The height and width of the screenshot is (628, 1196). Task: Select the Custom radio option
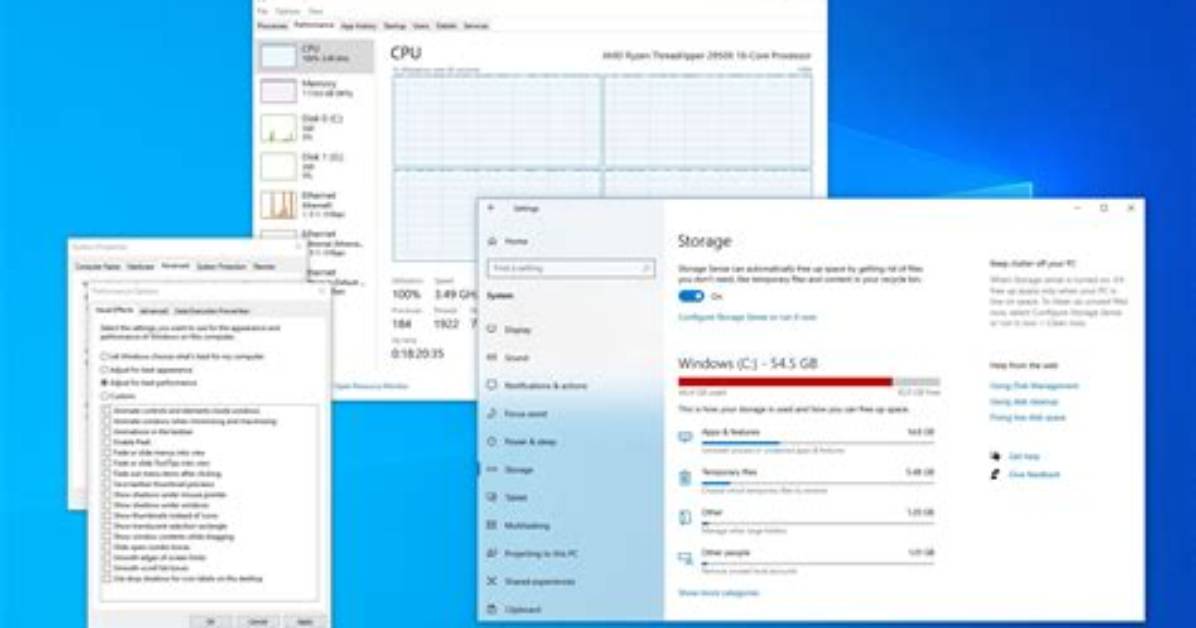pyautogui.click(x=105, y=396)
